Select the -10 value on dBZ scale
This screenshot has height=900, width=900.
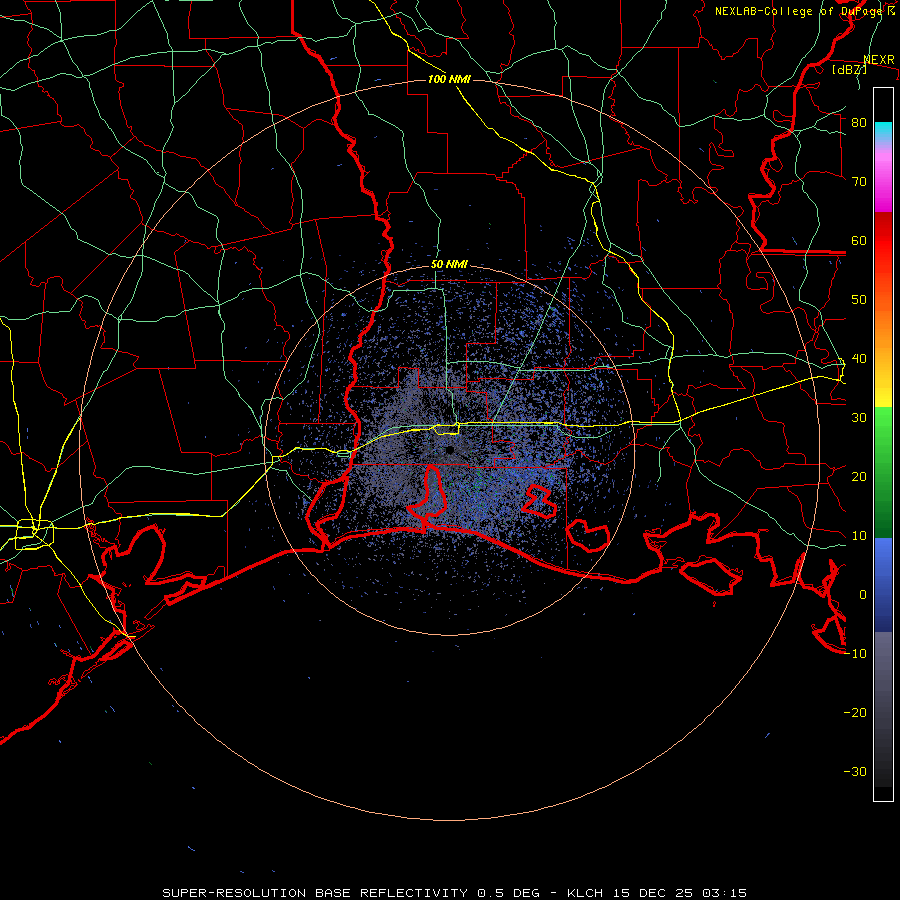click(855, 654)
